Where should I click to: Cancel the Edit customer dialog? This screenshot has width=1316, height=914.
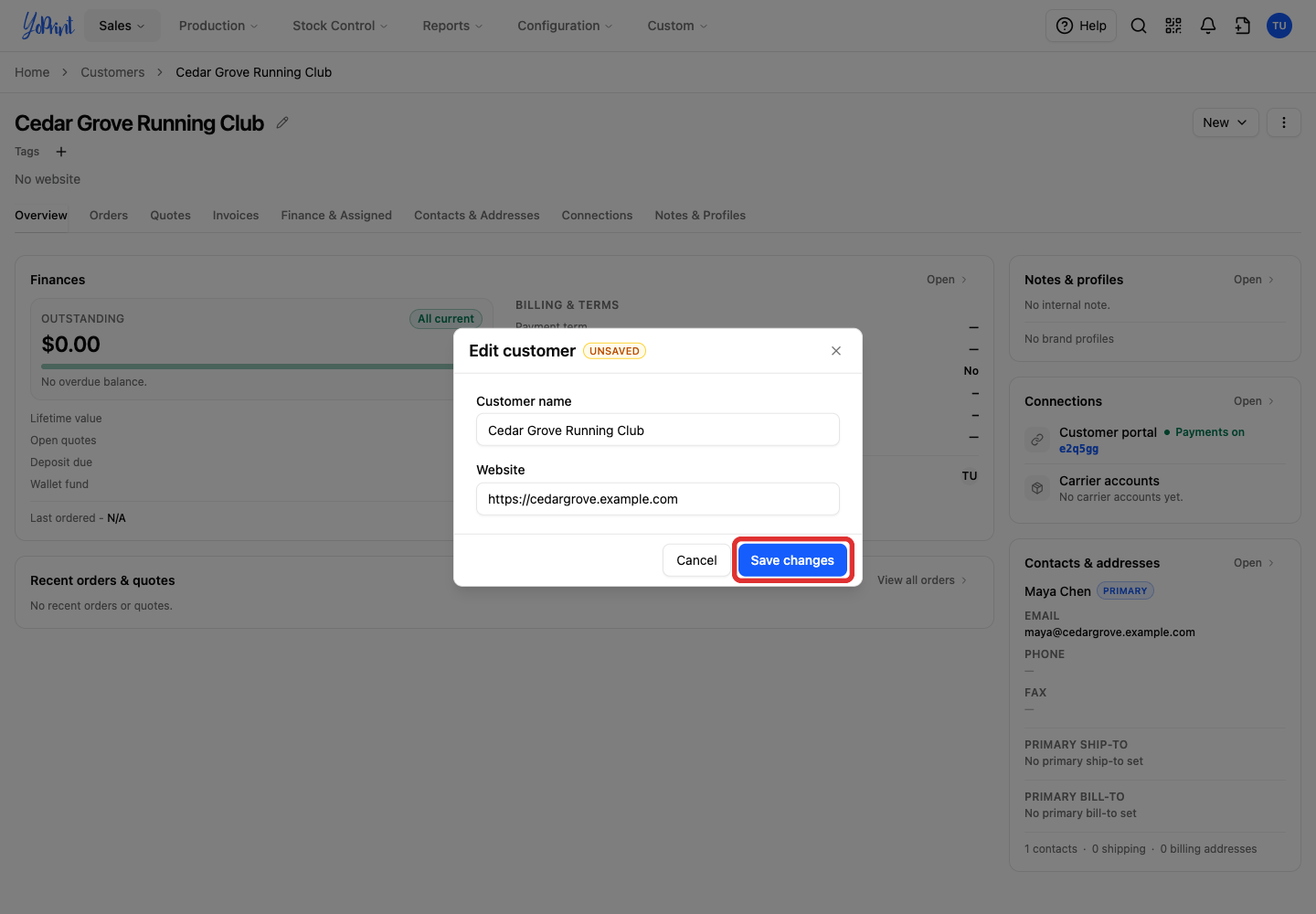click(x=696, y=560)
